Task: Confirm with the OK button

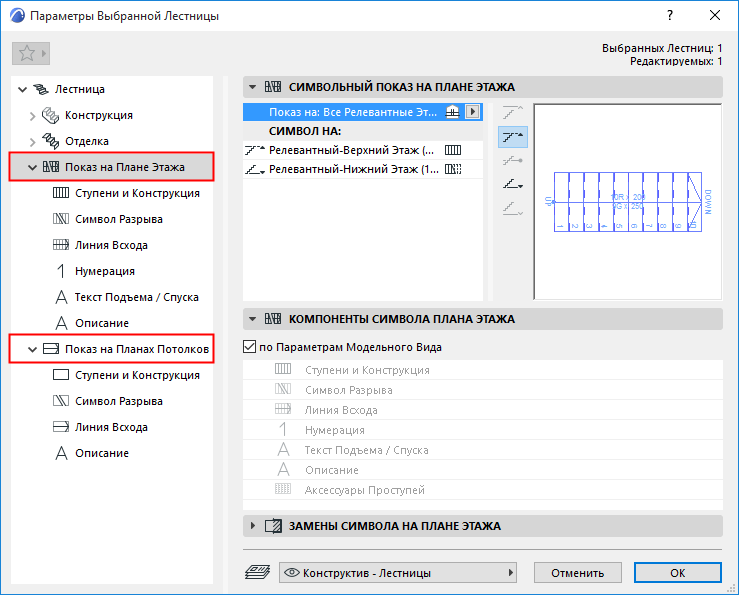Action: point(677,573)
